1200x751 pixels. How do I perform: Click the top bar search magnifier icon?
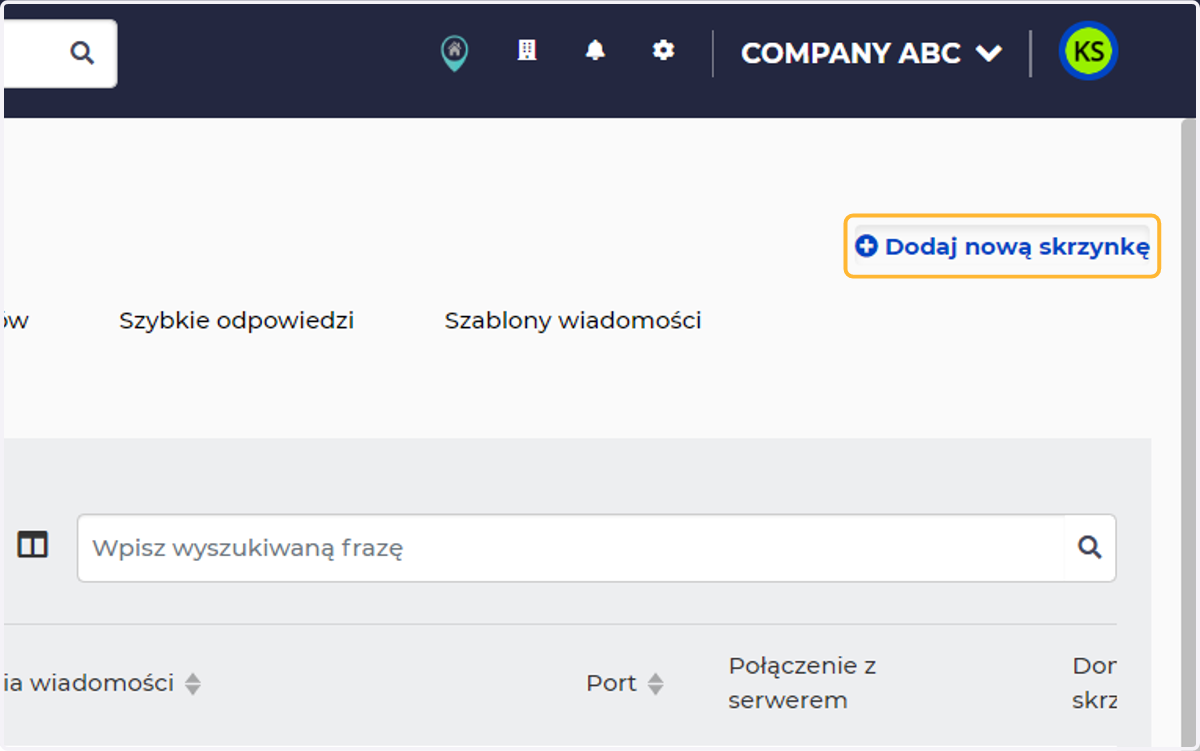(82, 52)
